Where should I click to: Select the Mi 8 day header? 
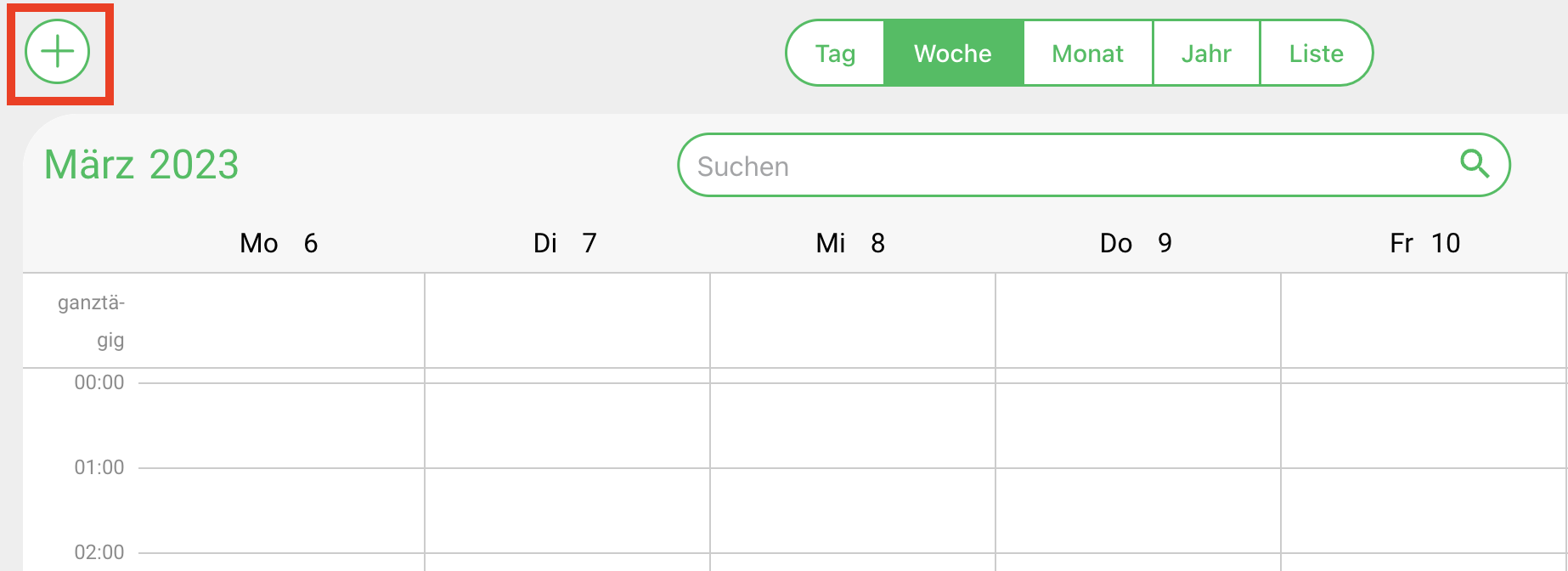point(850,244)
